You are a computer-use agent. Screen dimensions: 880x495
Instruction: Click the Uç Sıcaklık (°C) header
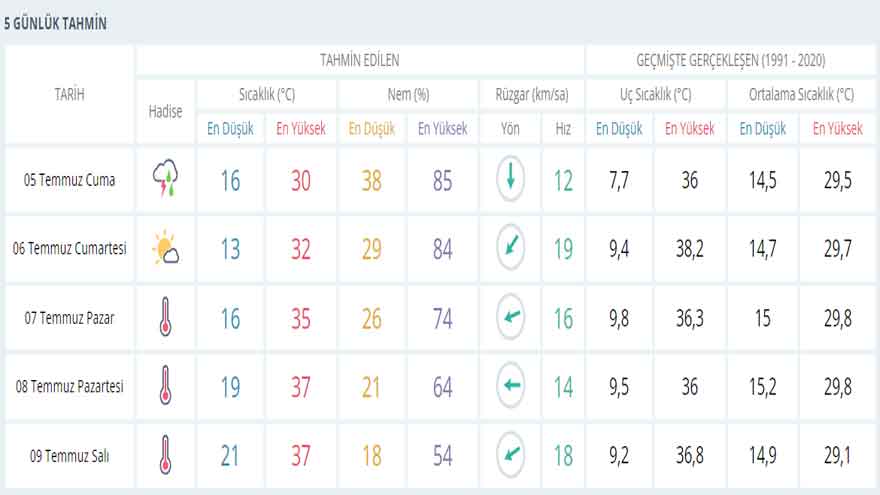(x=655, y=94)
